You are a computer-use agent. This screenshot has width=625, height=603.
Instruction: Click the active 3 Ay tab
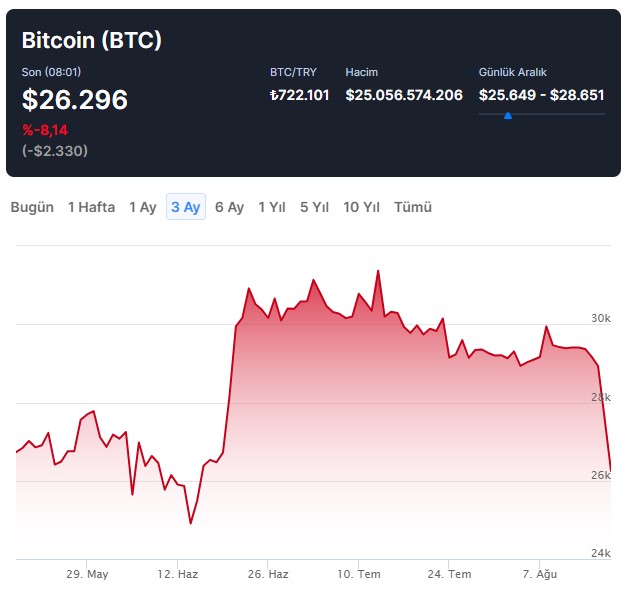(x=186, y=207)
